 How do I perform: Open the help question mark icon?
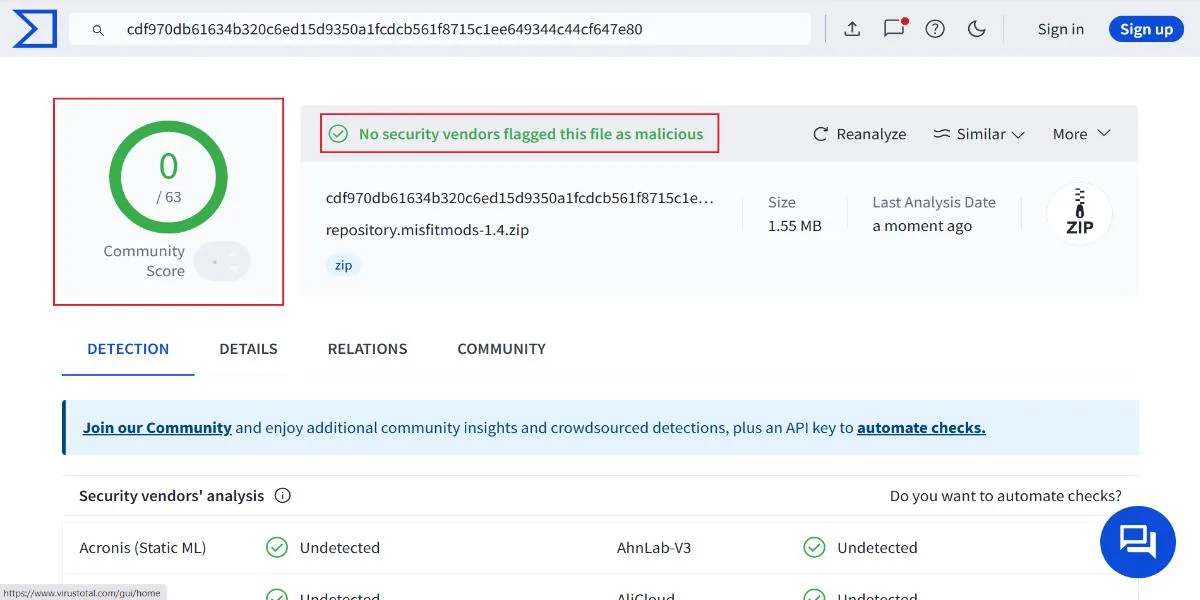coord(935,29)
